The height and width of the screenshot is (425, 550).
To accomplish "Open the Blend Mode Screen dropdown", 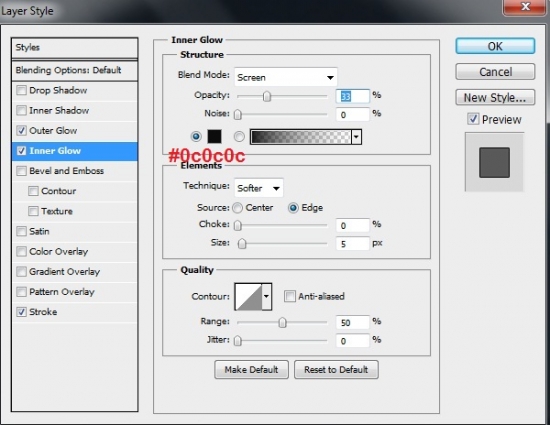I will click(x=286, y=77).
